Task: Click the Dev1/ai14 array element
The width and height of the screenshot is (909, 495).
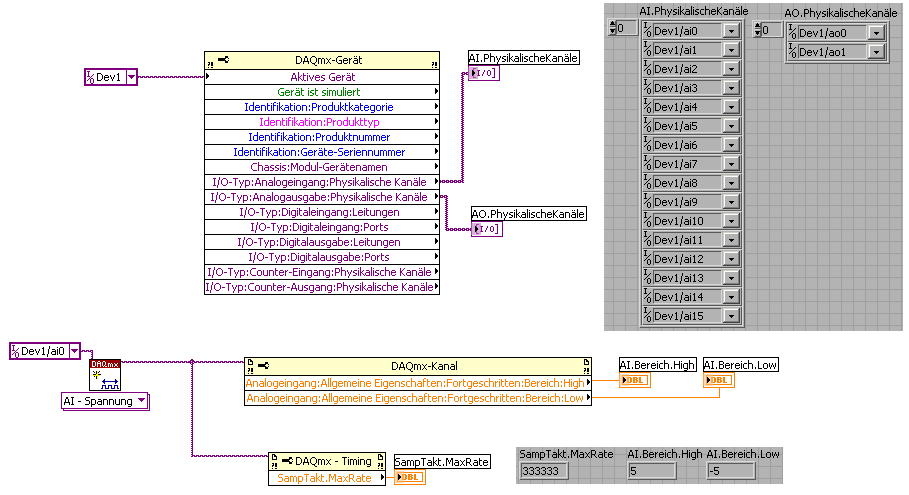Action: 691,297
